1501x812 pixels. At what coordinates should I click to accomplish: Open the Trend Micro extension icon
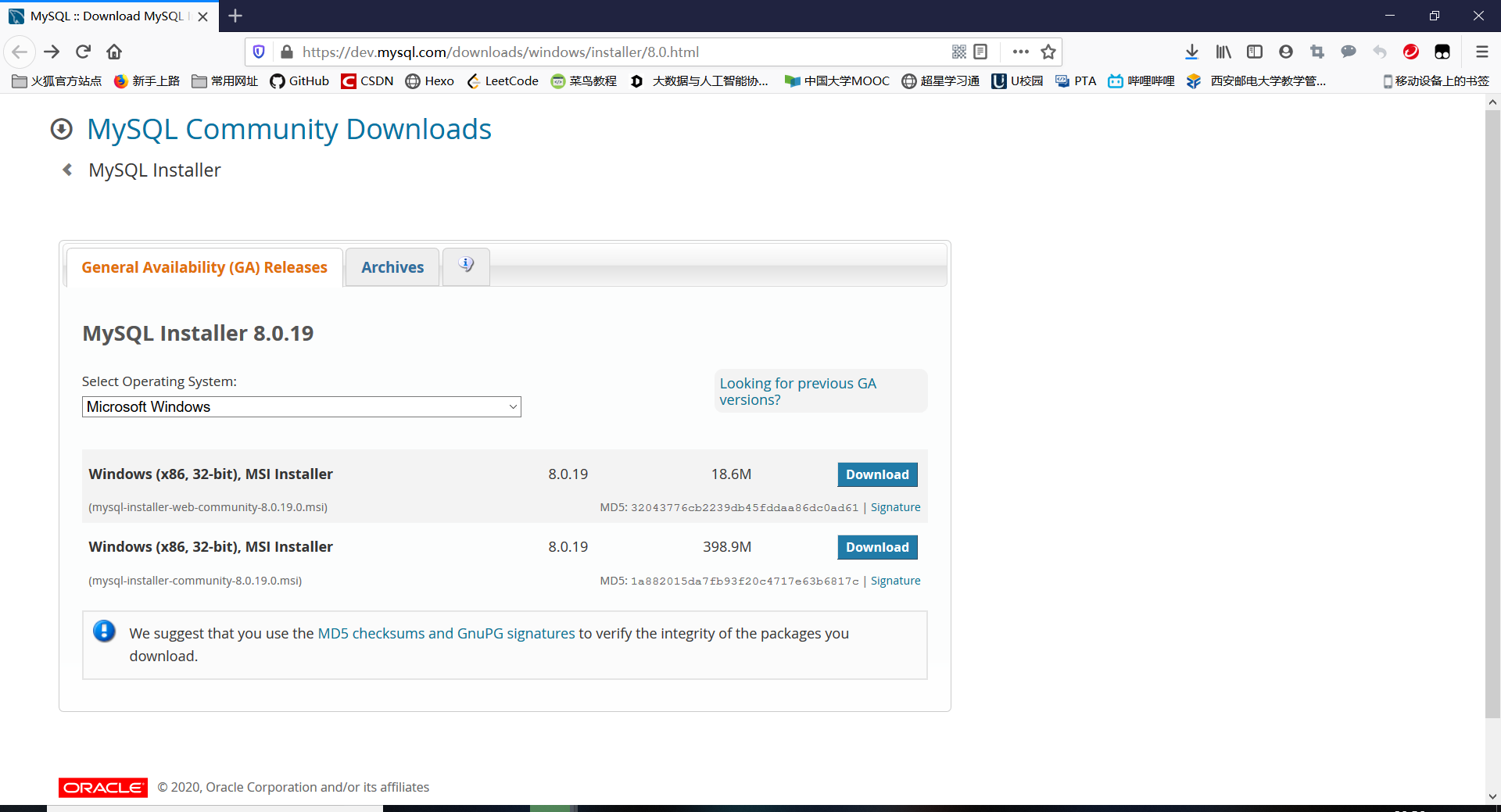[1411, 52]
